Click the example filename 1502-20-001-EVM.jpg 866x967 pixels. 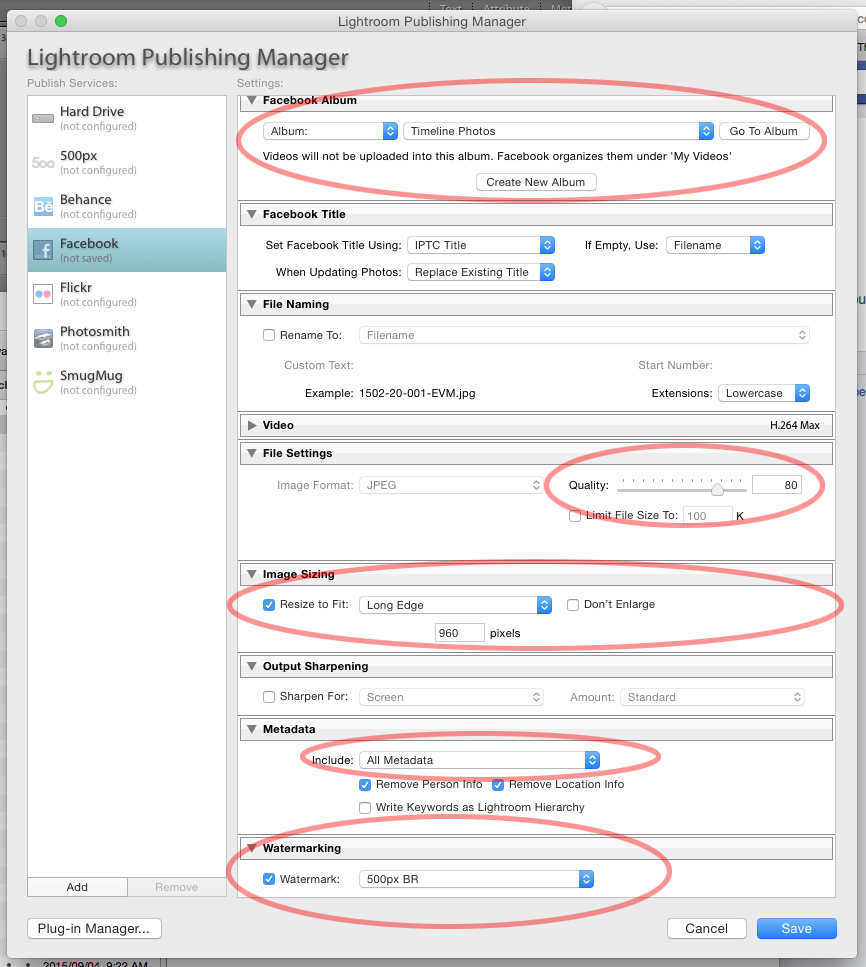[x=418, y=393]
